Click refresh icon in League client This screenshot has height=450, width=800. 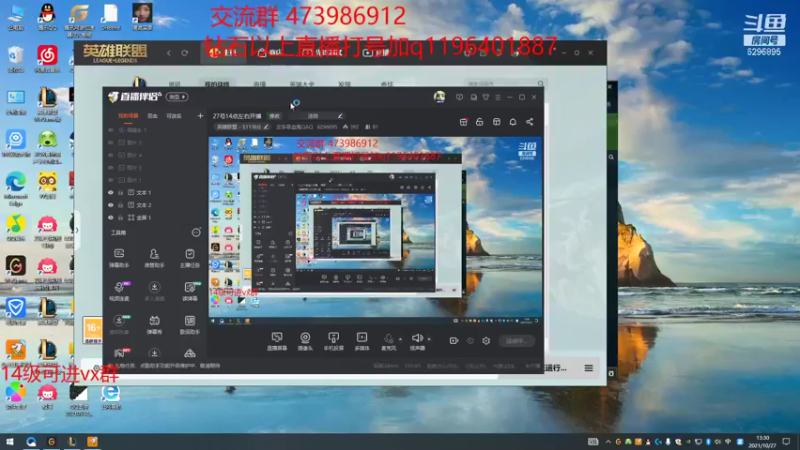[185, 53]
